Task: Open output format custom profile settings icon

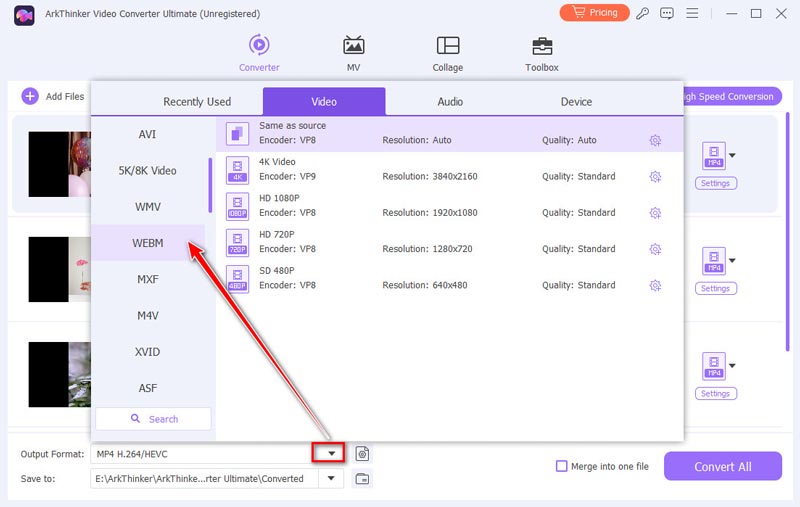Action: point(362,453)
